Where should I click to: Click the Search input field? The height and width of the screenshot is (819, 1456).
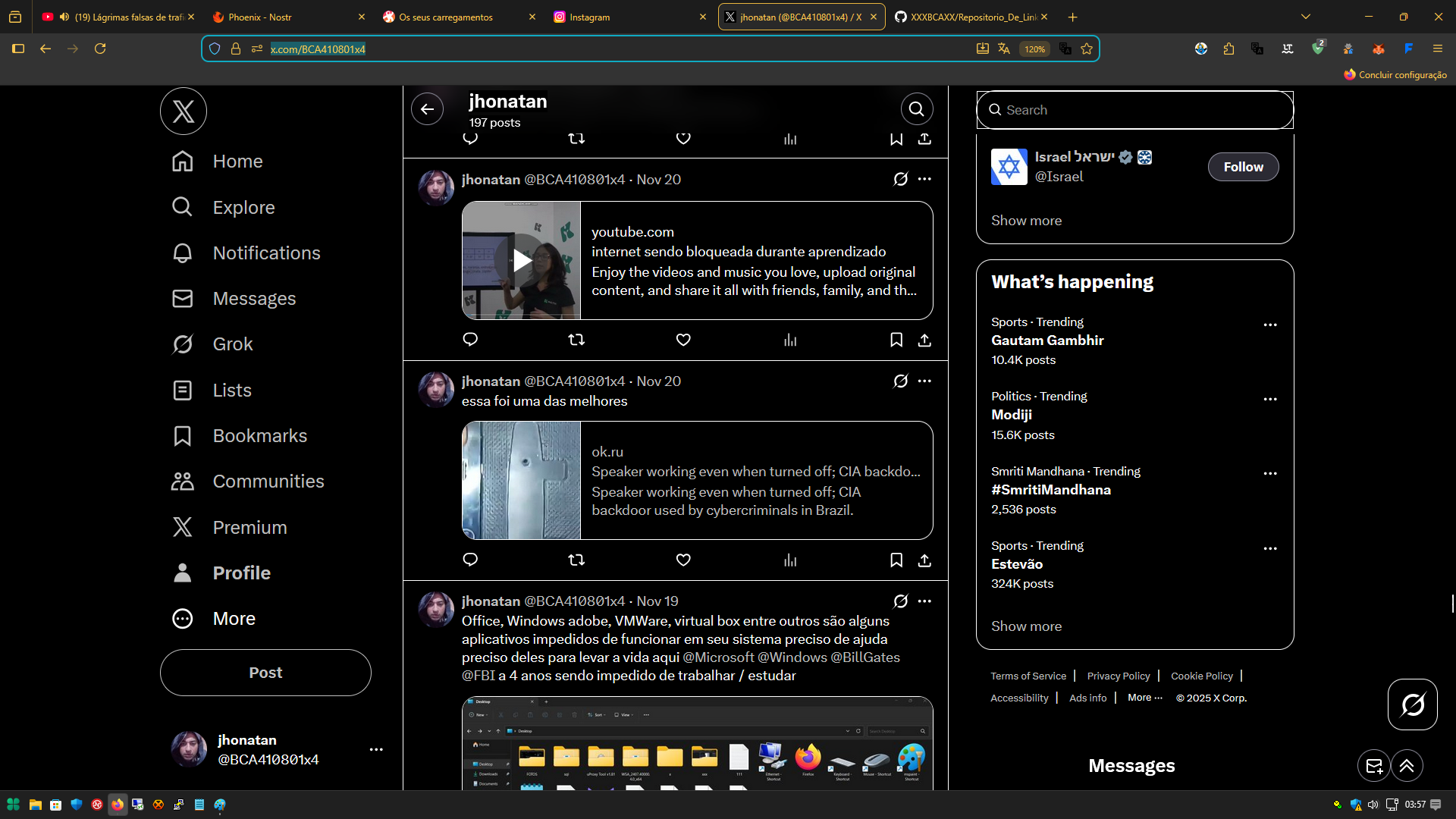click(x=1134, y=110)
